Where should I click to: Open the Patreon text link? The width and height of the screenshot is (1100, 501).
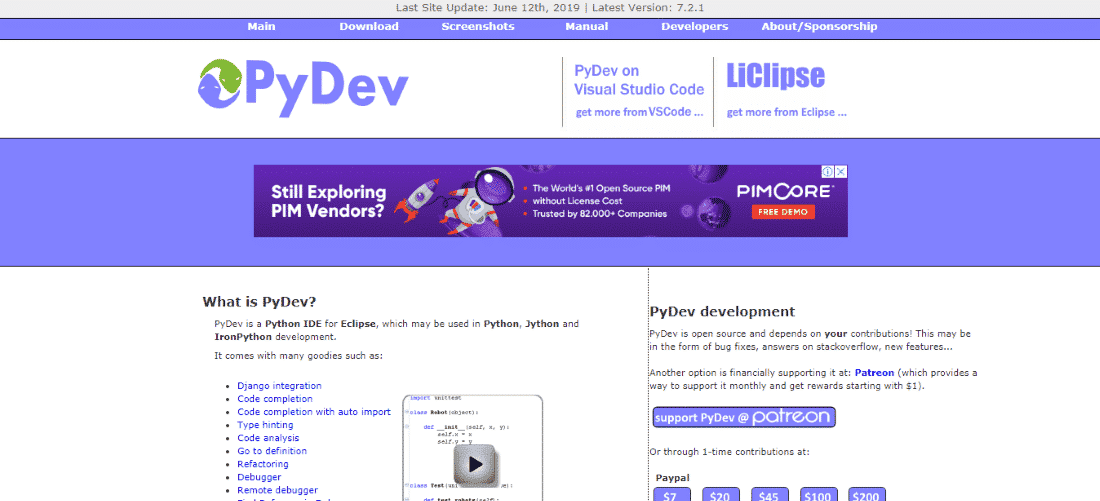point(874,373)
